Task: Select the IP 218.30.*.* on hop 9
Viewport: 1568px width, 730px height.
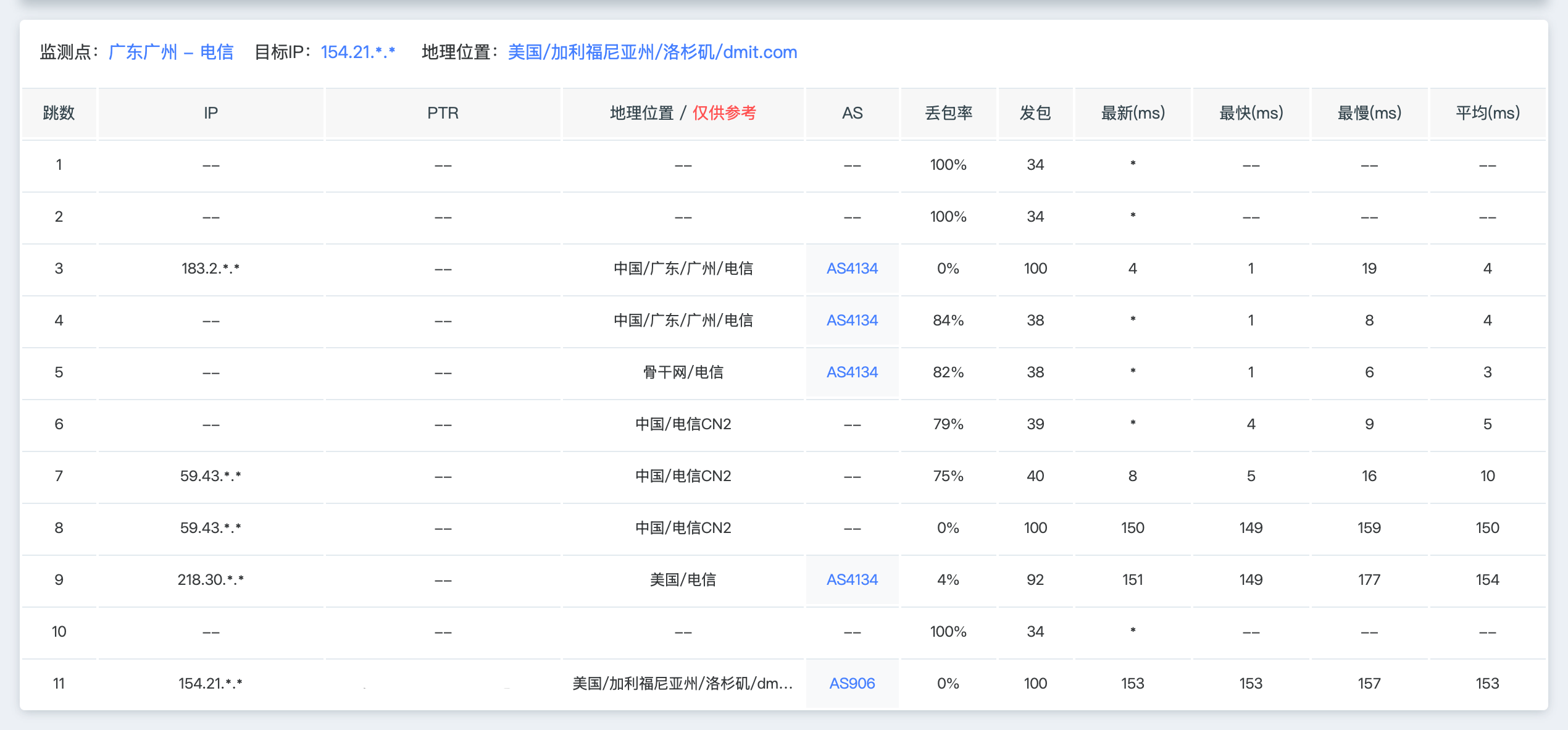Action: (x=211, y=579)
